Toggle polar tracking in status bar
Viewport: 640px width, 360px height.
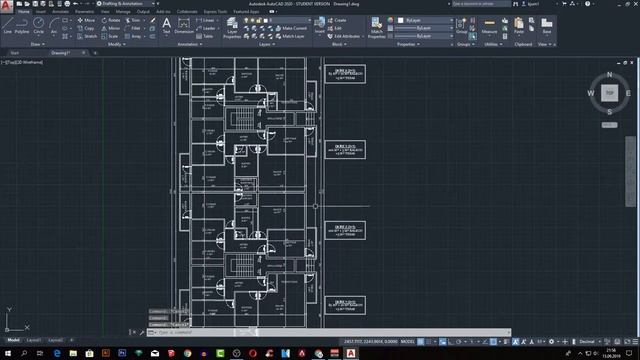458,342
